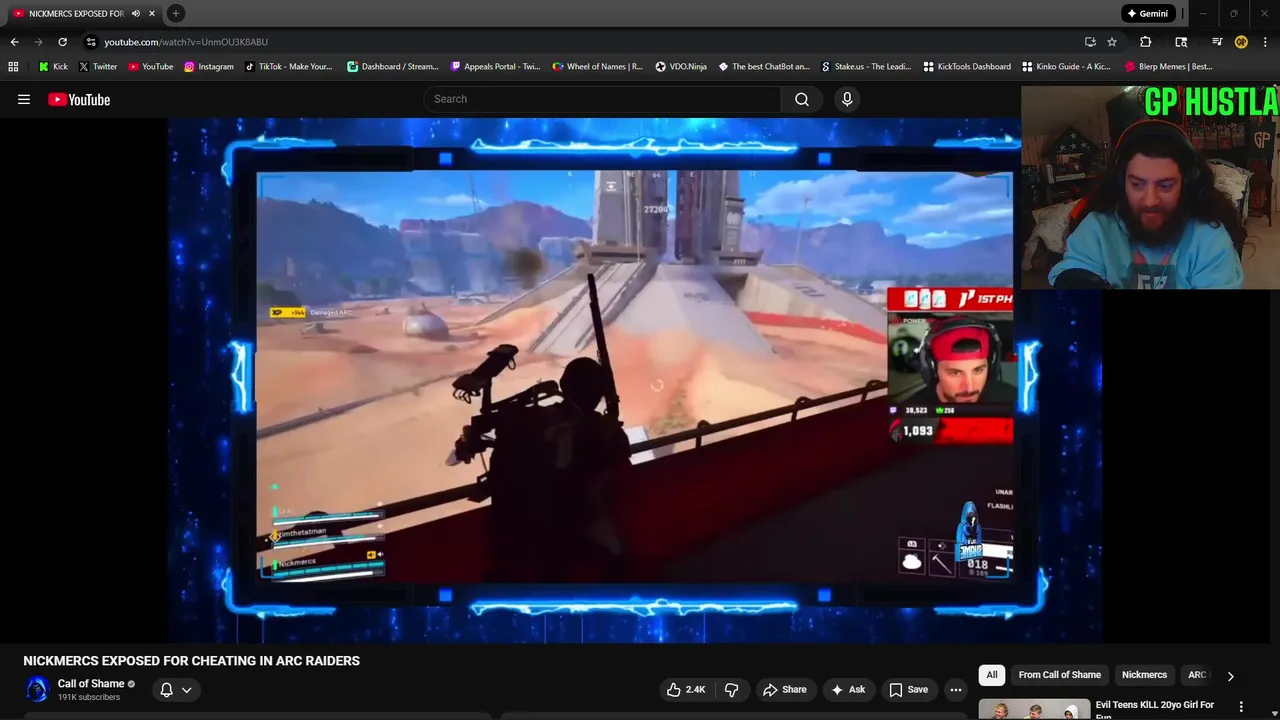Open the Twitter bookmark
The image size is (1280, 720).
[x=97, y=67]
